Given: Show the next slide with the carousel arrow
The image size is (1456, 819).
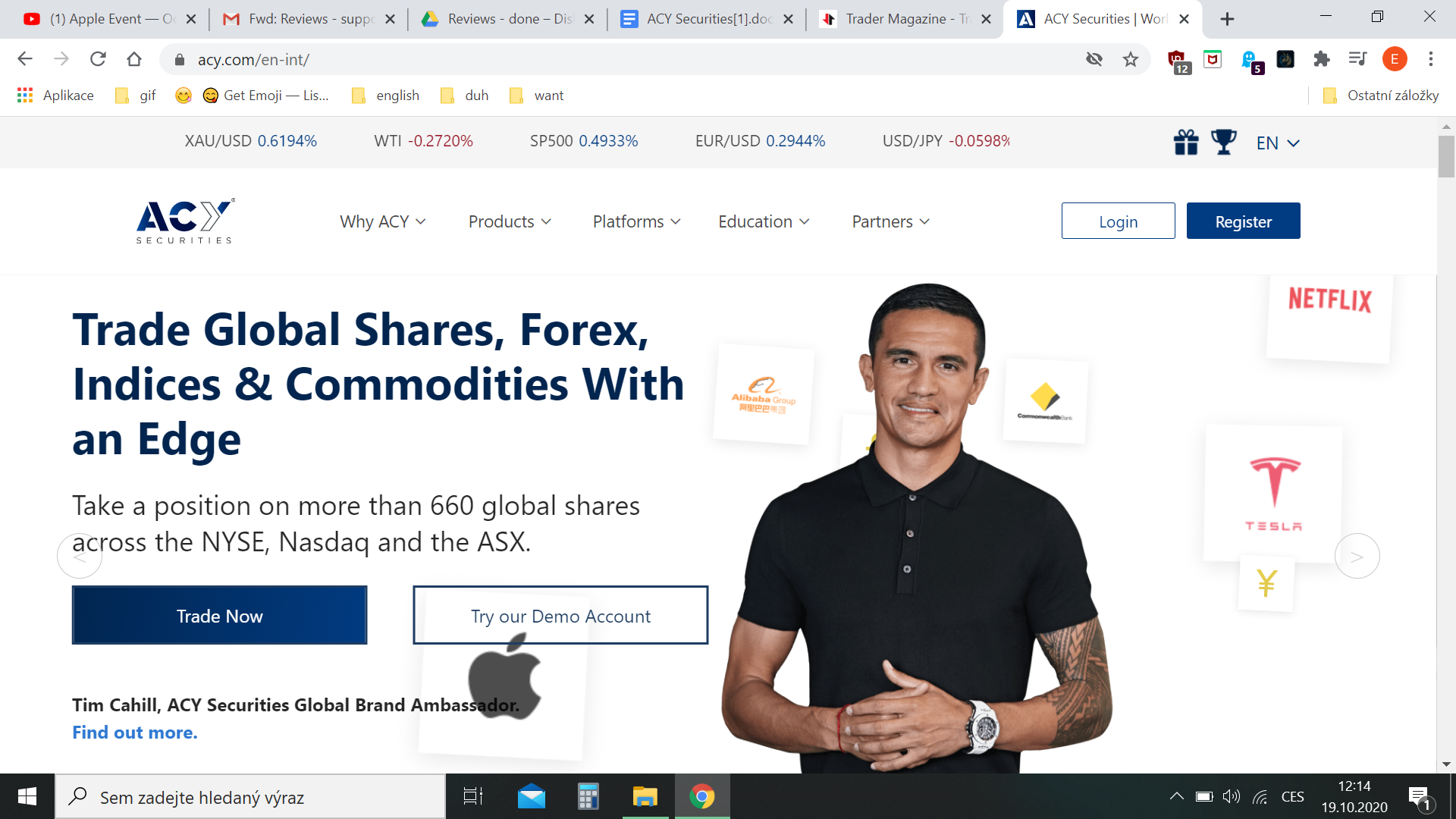Looking at the screenshot, I should [x=1357, y=557].
